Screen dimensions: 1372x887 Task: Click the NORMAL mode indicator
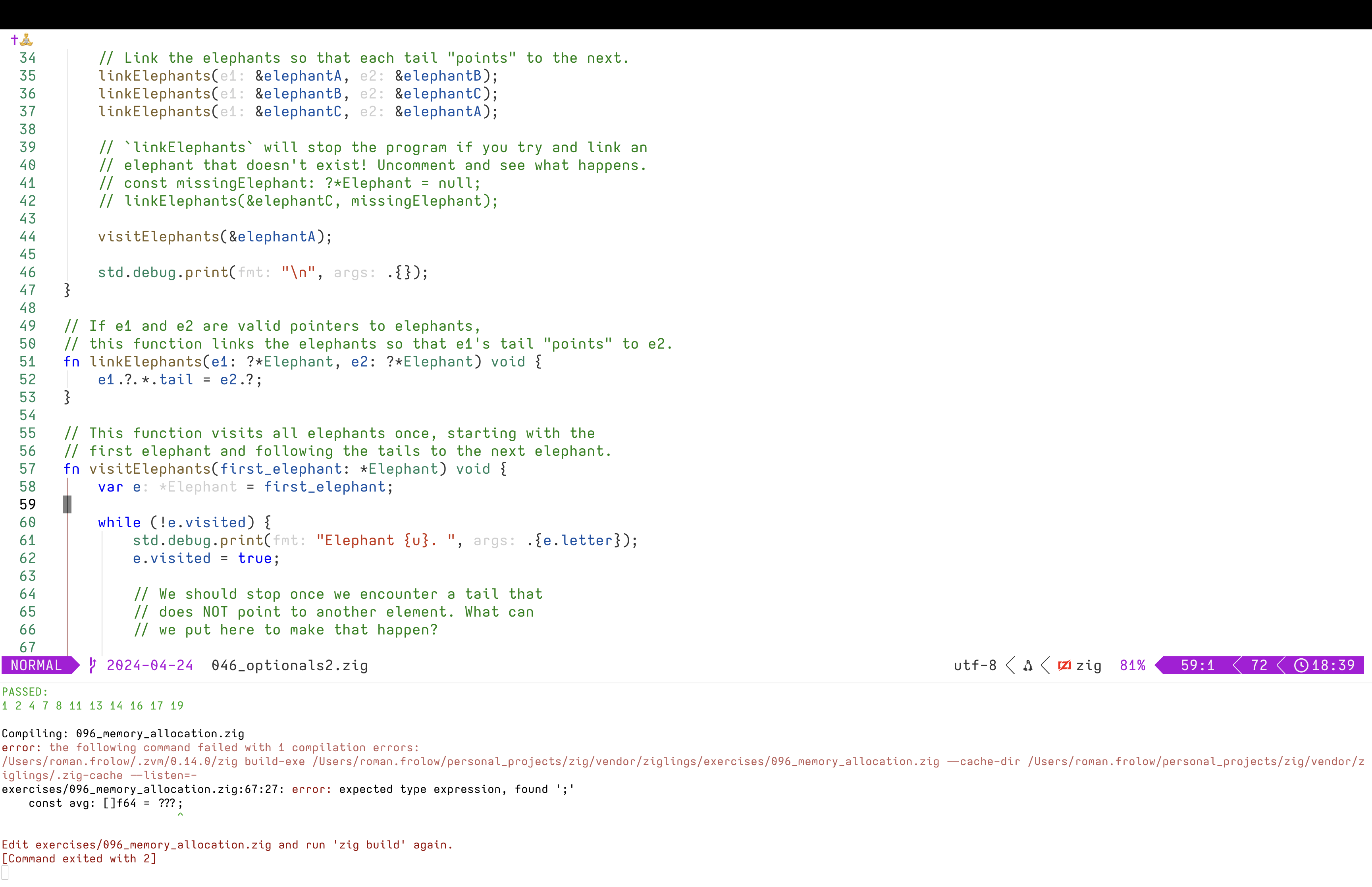point(36,666)
